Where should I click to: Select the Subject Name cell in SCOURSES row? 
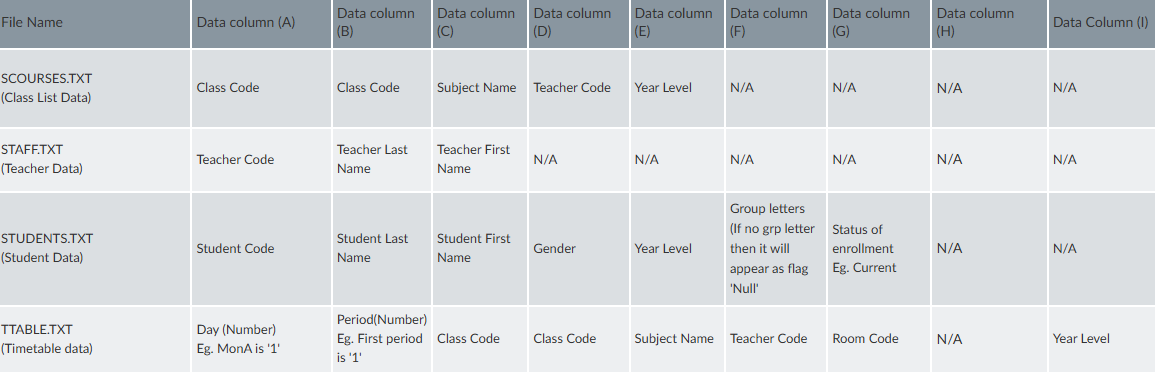point(480,88)
